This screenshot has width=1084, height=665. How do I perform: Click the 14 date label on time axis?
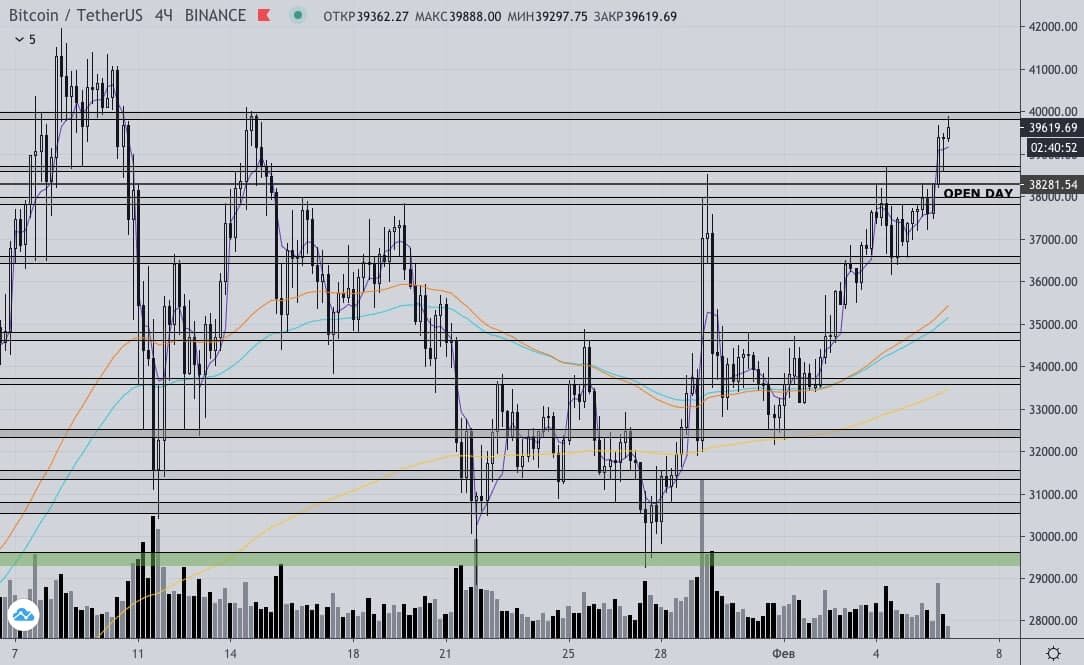click(230, 653)
